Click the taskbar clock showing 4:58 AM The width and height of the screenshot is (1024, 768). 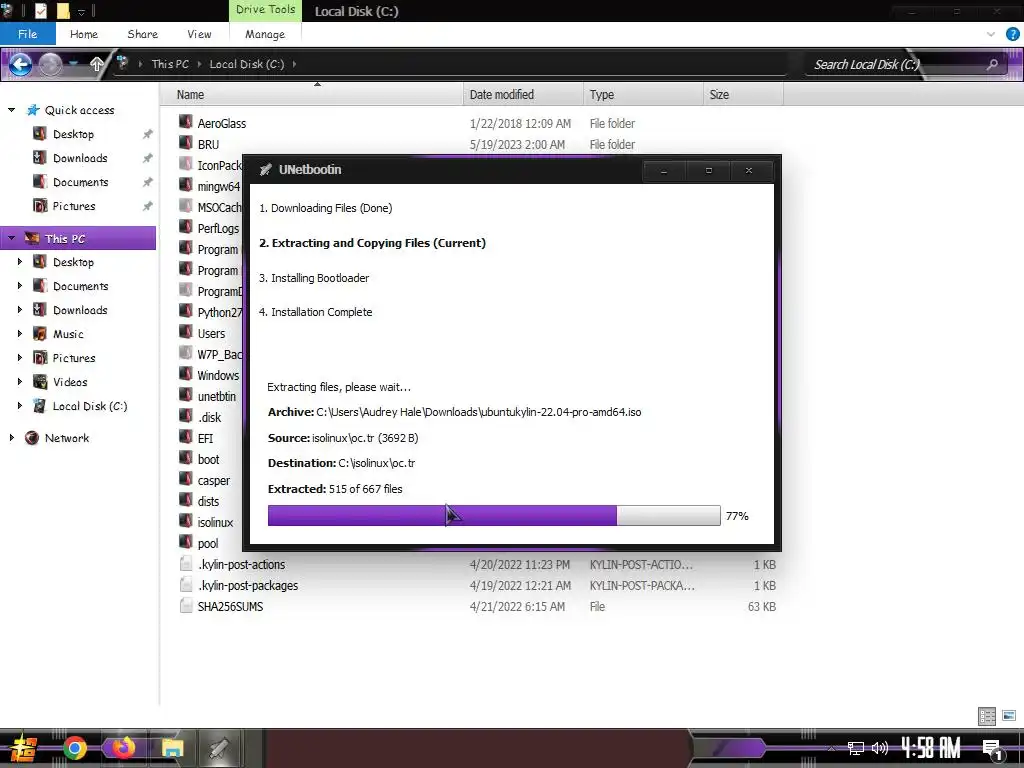[930, 748]
